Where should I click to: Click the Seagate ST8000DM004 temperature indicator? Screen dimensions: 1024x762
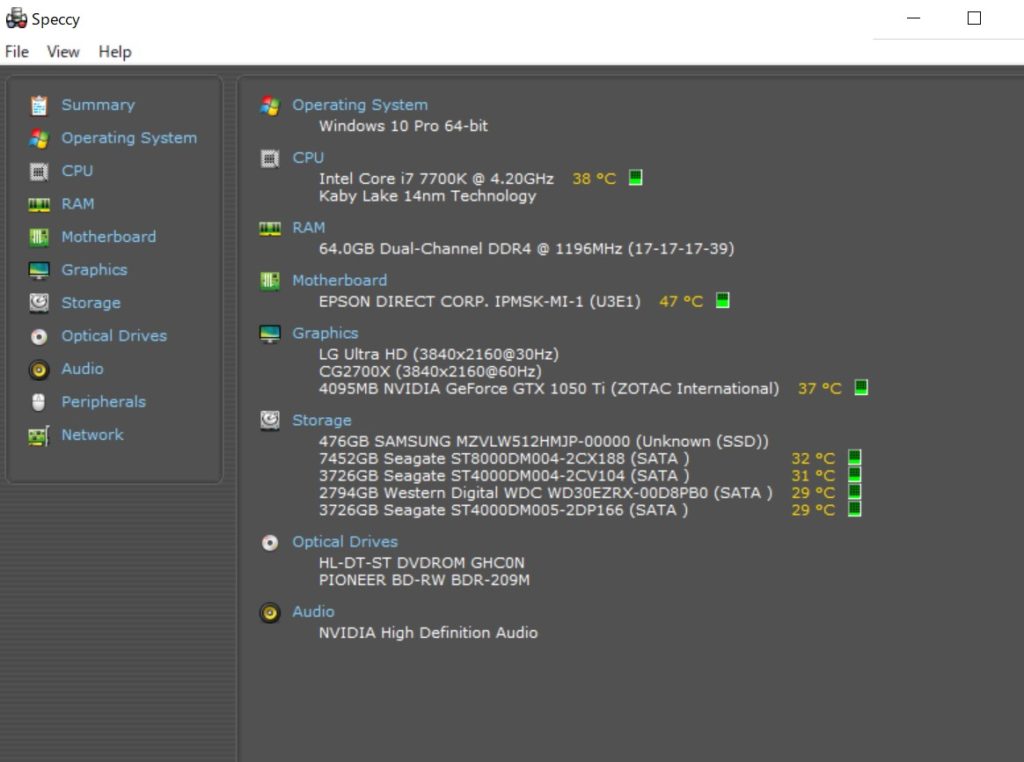point(854,458)
